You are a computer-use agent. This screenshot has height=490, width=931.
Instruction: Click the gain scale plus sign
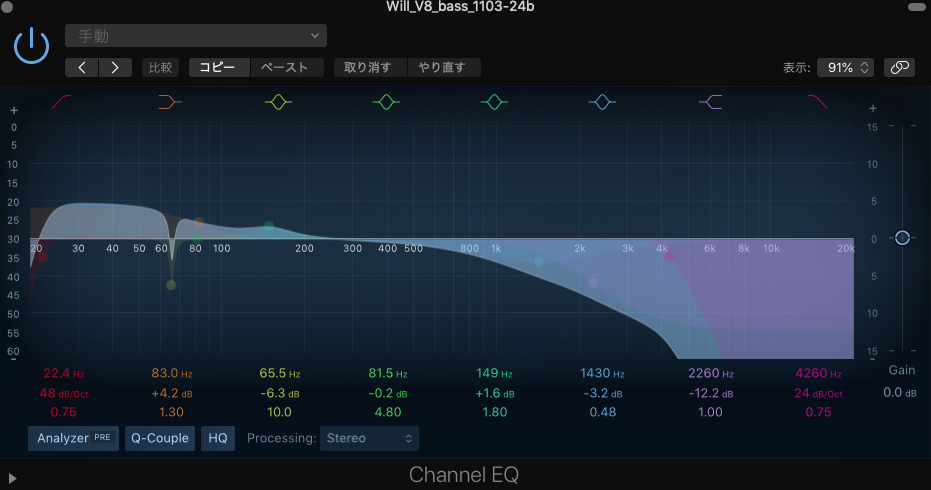[873, 108]
